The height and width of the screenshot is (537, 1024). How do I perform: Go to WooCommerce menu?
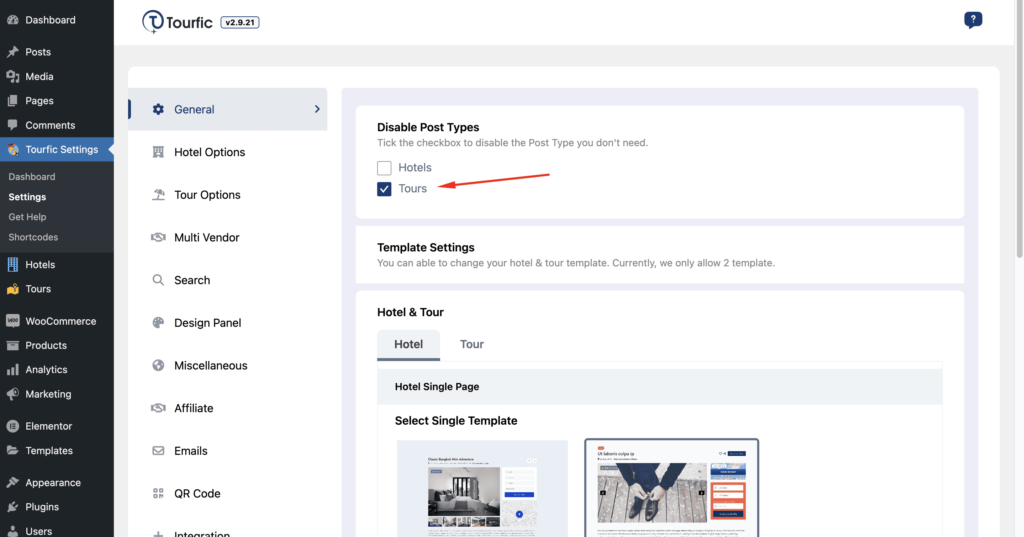[x=57, y=321]
